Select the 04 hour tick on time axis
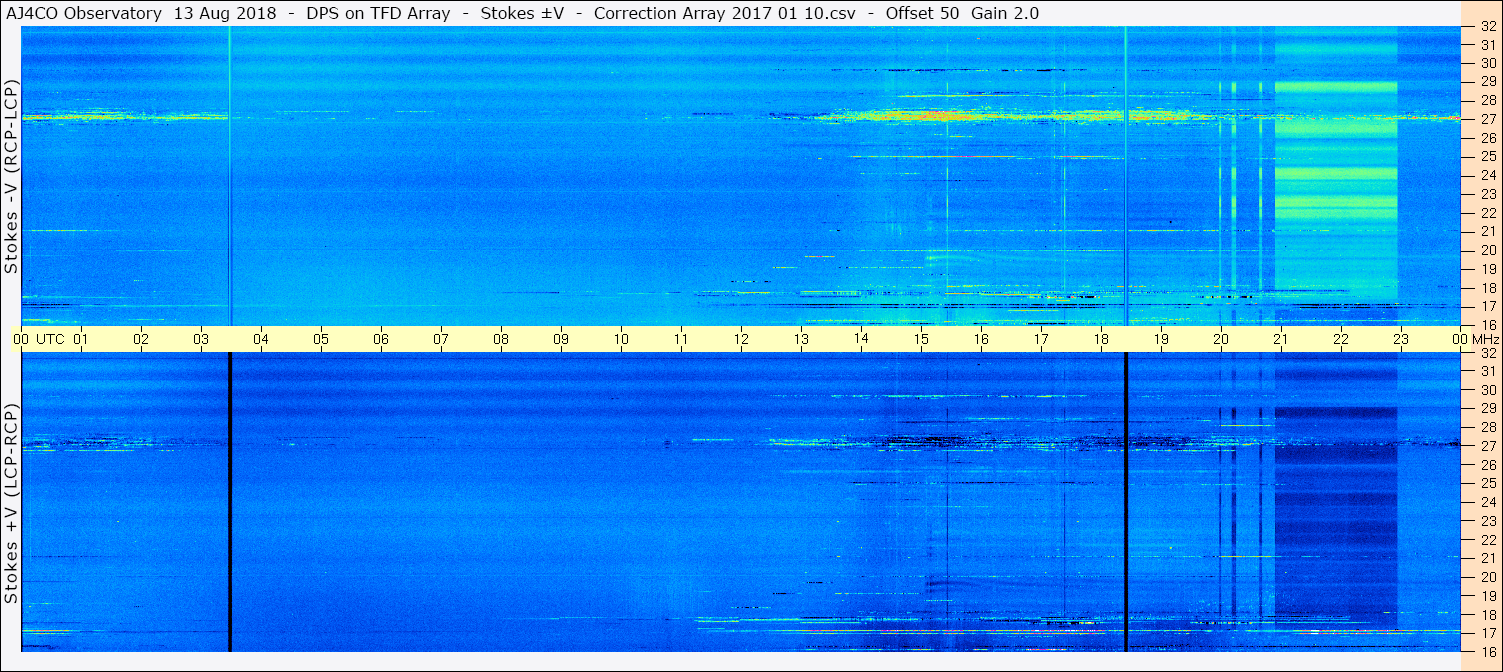The width and height of the screenshot is (1503, 672). (x=261, y=339)
